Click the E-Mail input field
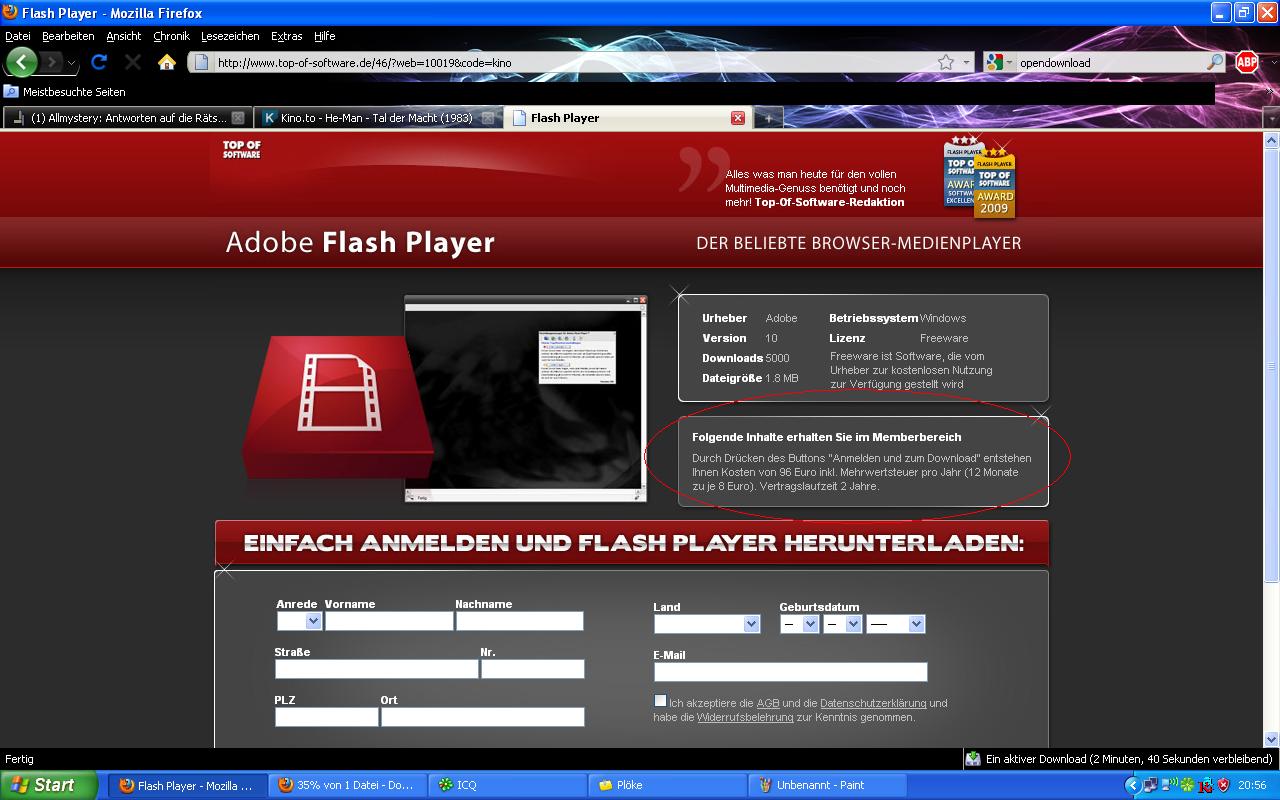The image size is (1280, 800). (x=791, y=672)
